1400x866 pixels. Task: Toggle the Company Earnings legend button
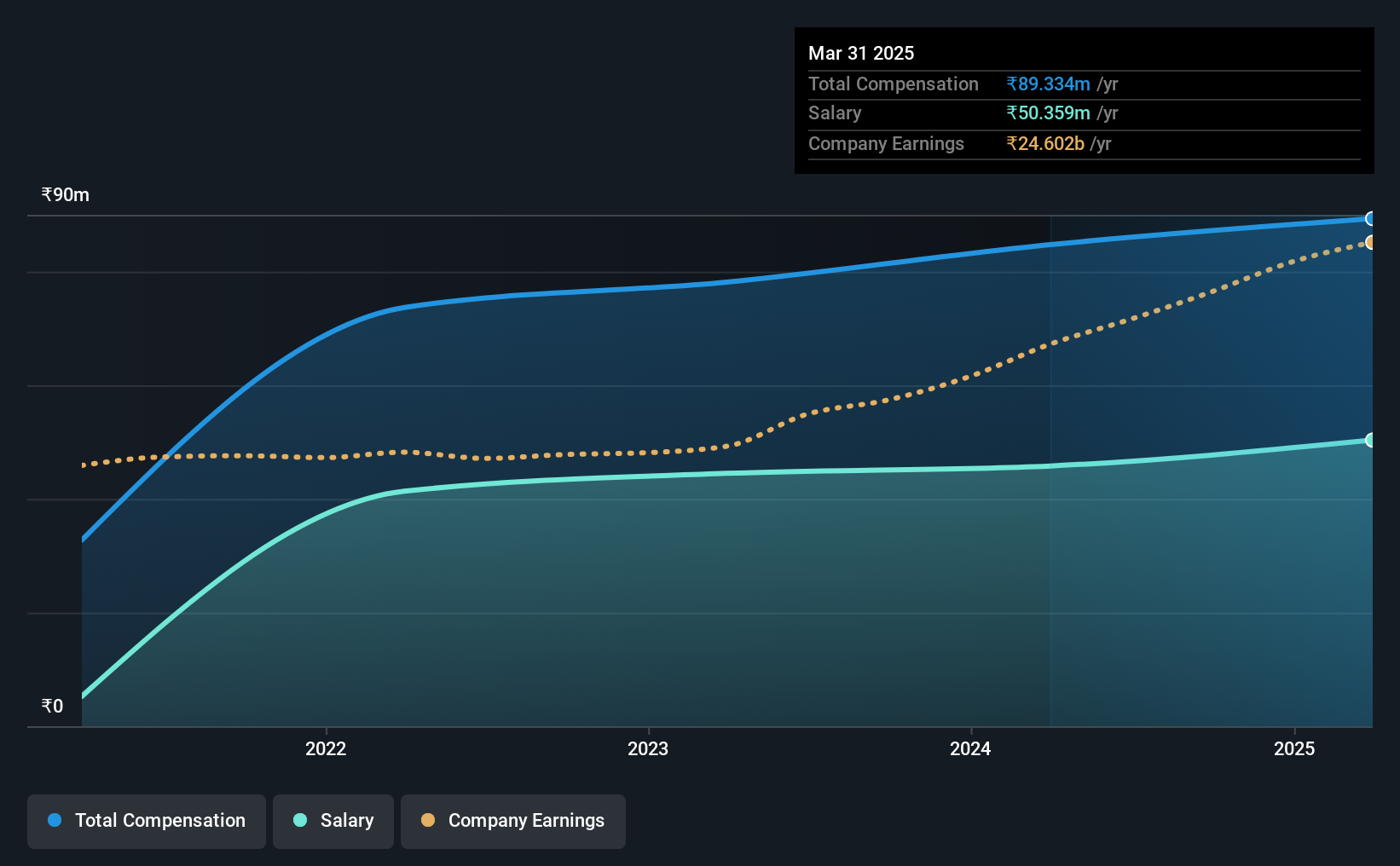point(513,821)
